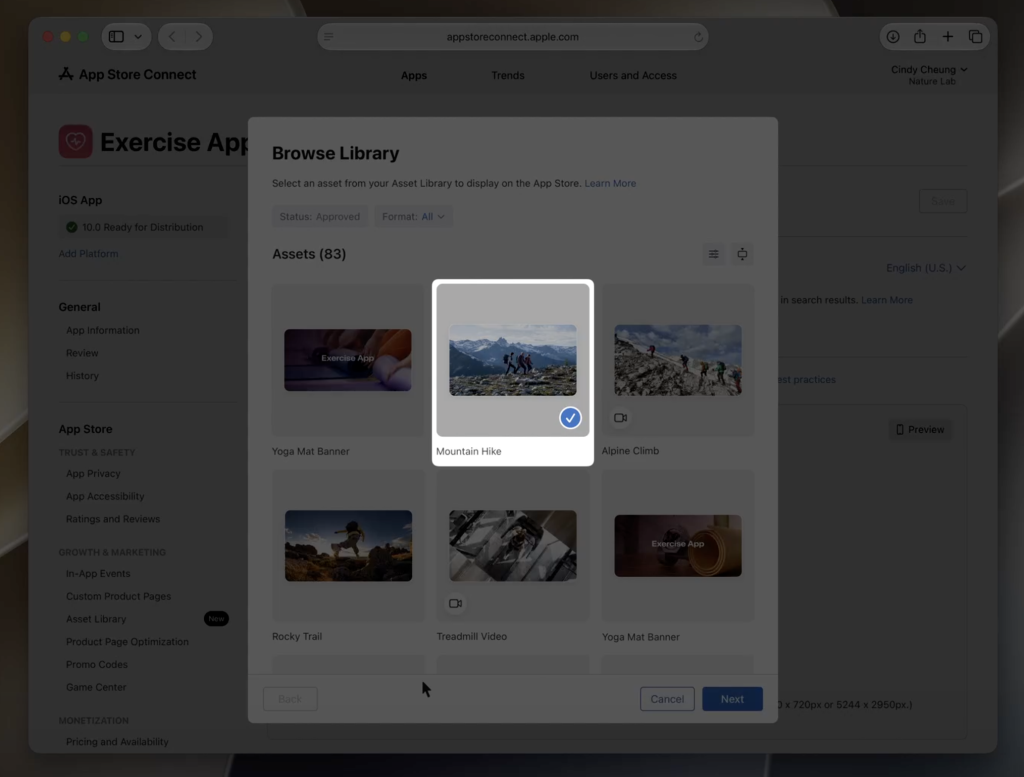Open App Accessibility in the sidebar
1024x777 pixels.
[x=104, y=496]
